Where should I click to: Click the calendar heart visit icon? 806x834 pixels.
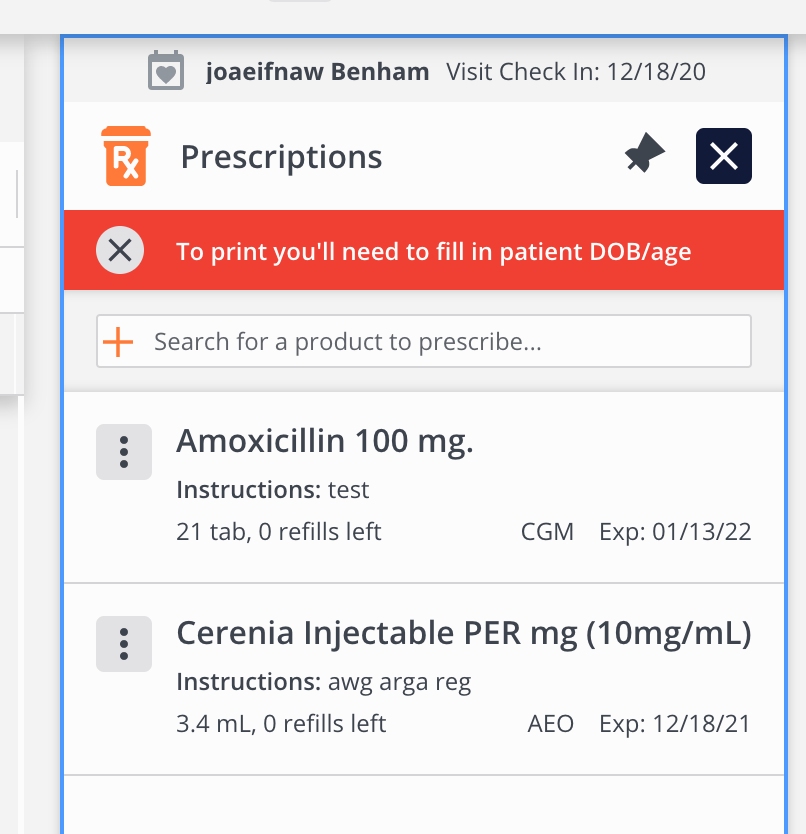tap(166, 72)
